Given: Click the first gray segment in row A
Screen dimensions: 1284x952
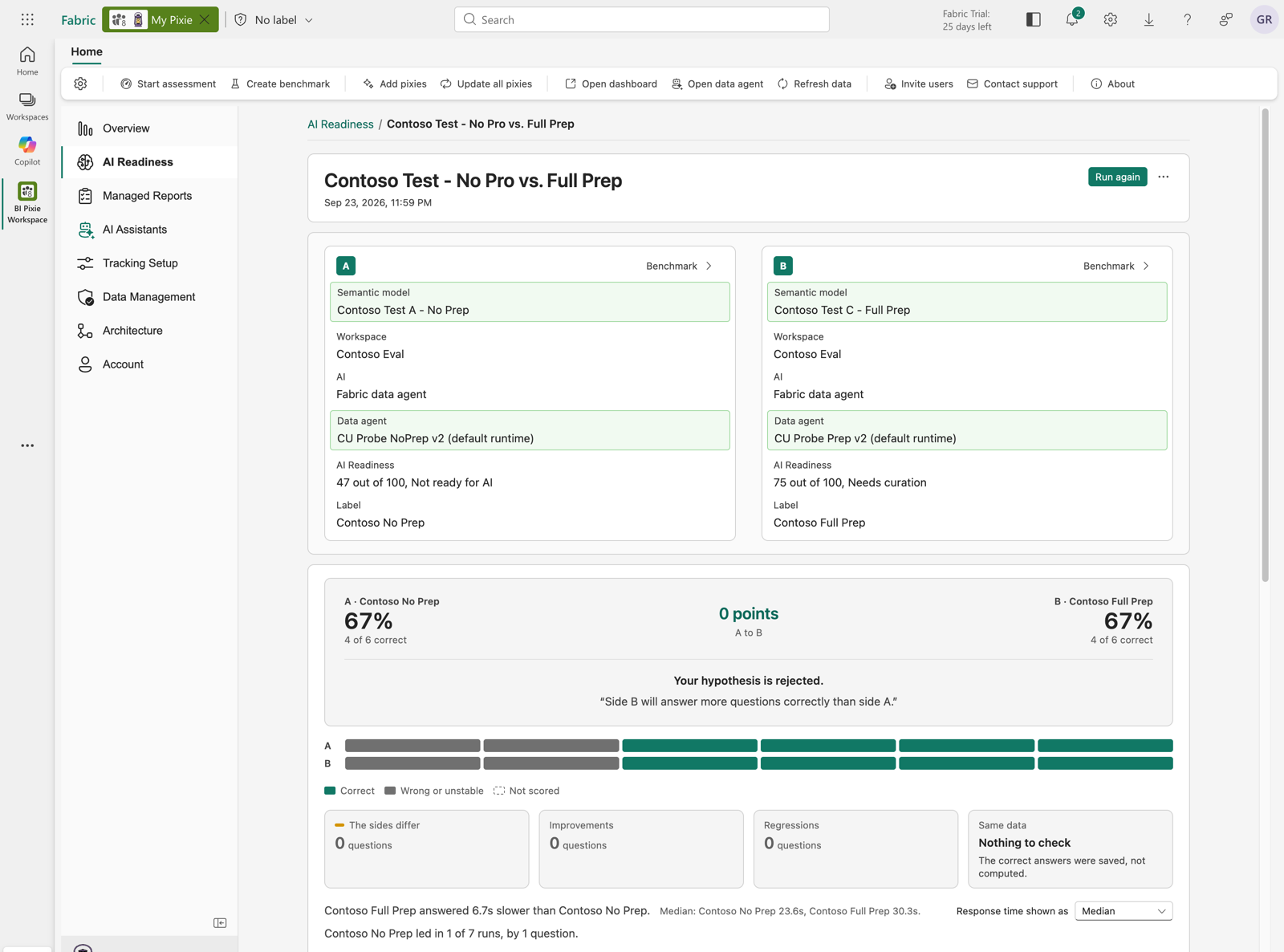Looking at the screenshot, I should 412,746.
